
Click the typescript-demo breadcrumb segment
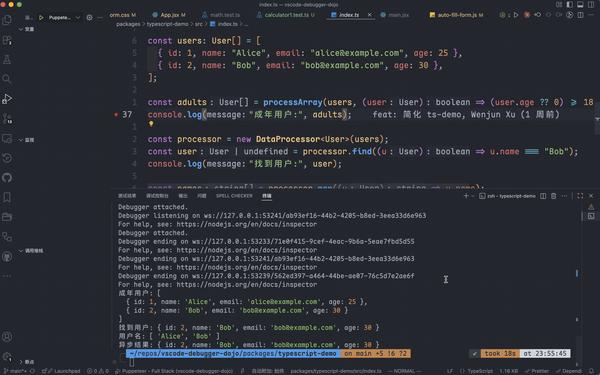click(x=168, y=24)
